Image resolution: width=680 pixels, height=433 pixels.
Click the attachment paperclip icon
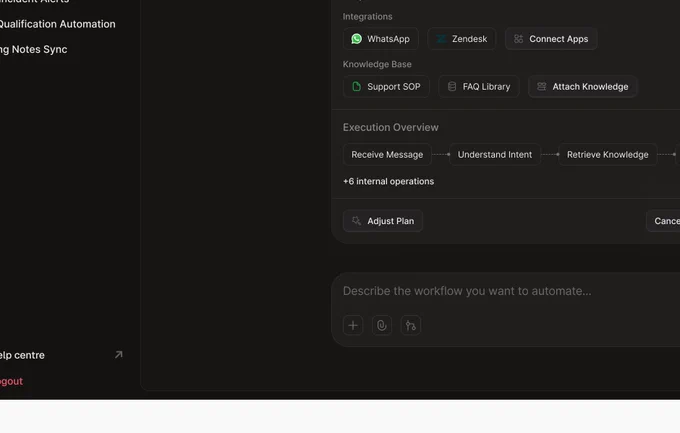point(382,325)
